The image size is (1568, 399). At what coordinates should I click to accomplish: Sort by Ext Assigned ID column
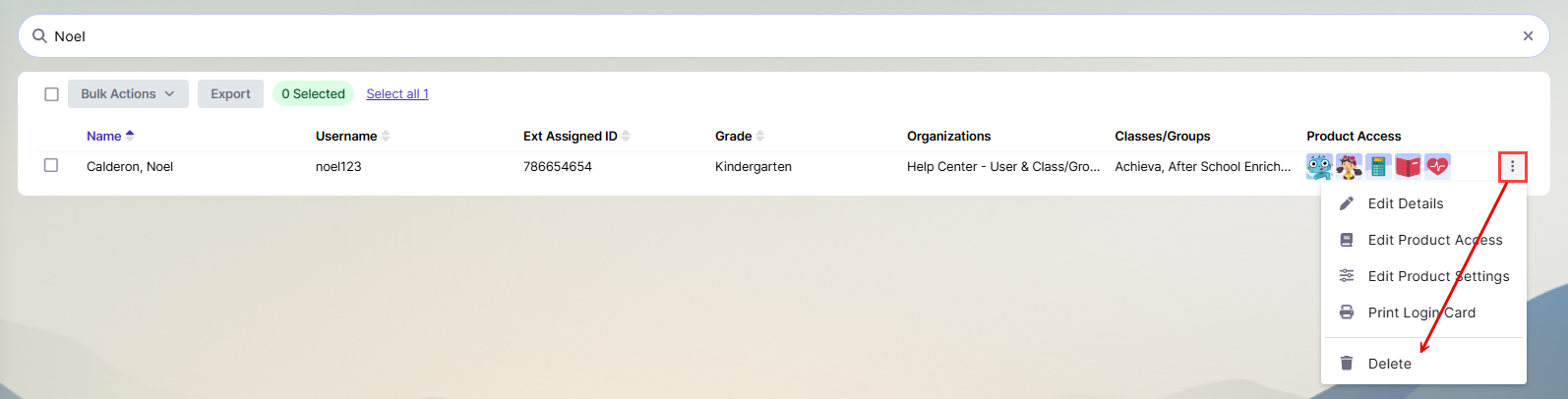point(626,137)
